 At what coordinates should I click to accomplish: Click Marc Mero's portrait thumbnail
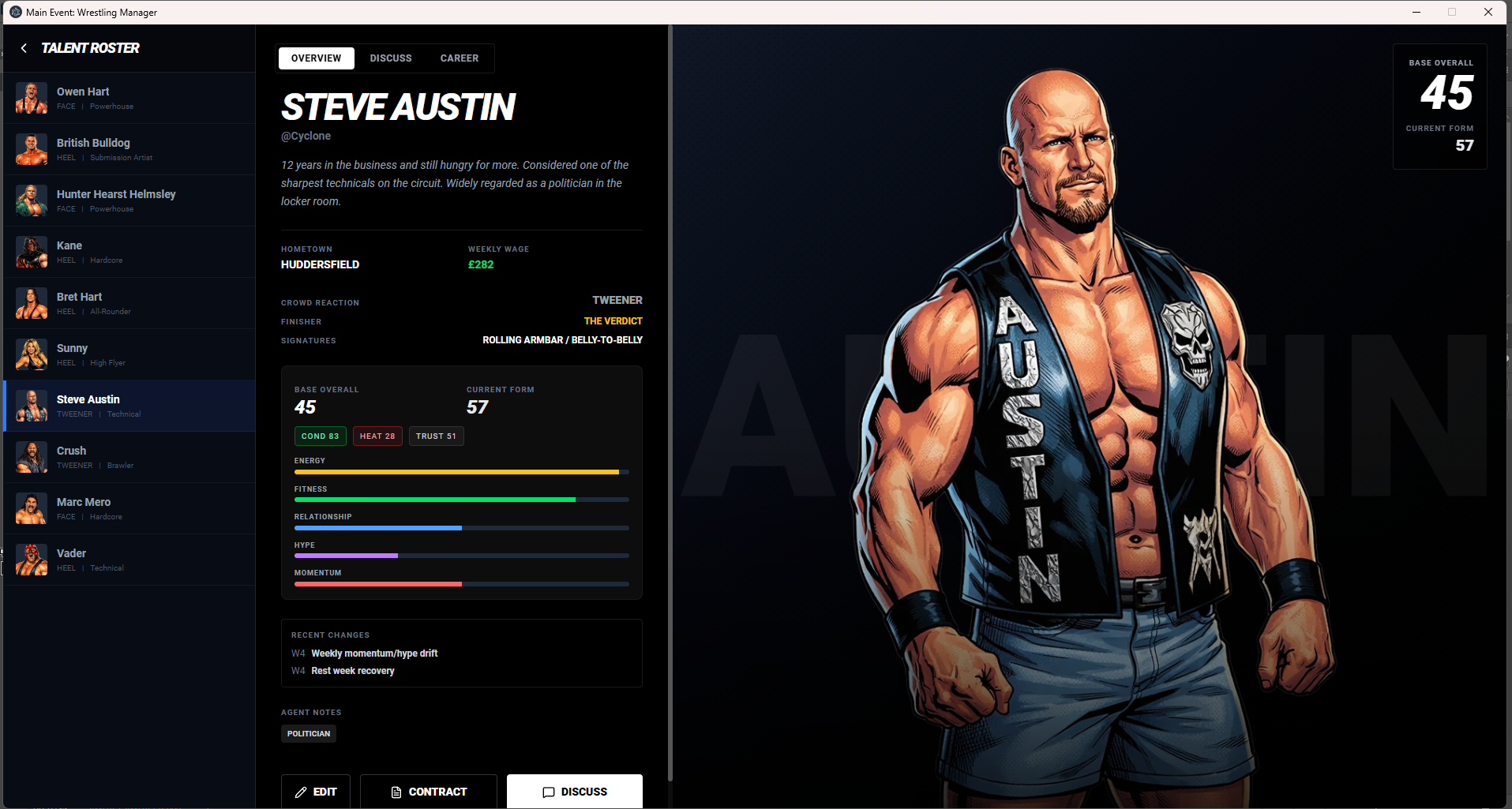click(x=32, y=508)
